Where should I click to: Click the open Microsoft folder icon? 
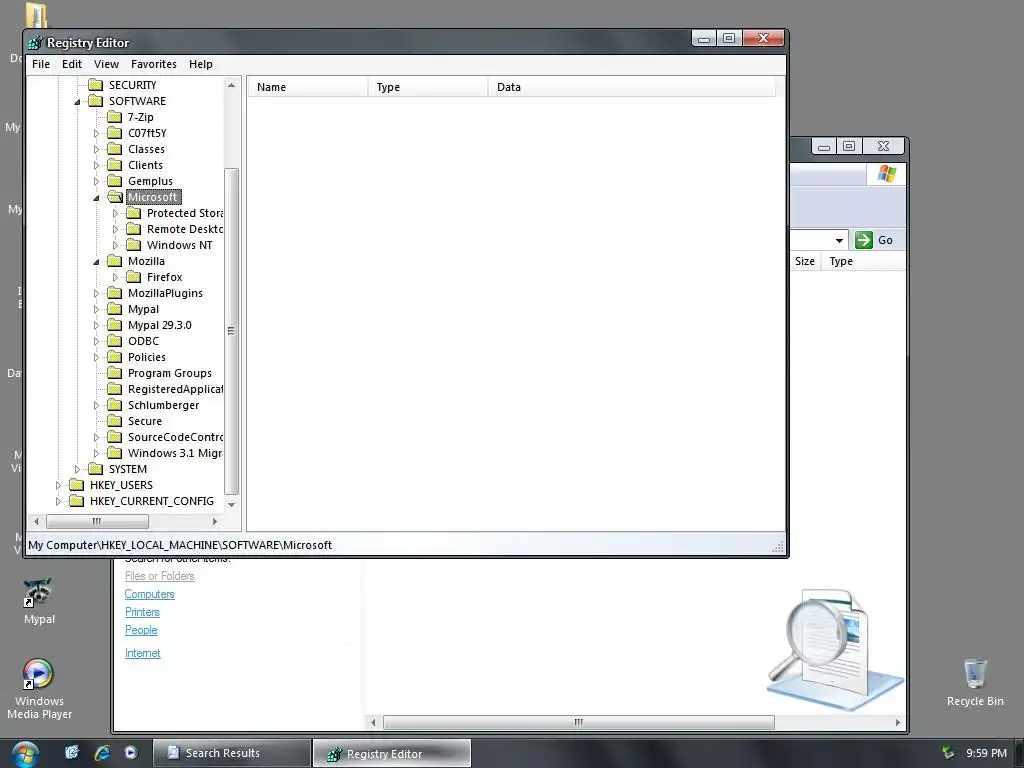pos(115,197)
